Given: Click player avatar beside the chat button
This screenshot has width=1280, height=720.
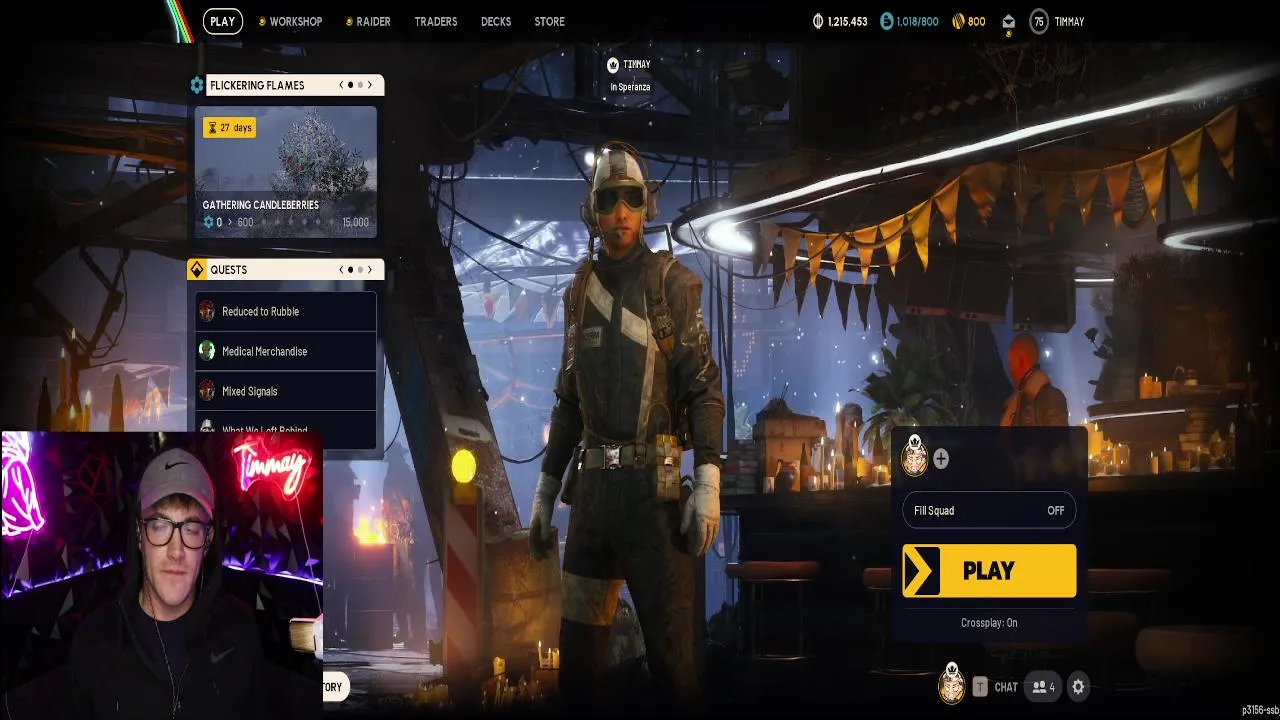Looking at the screenshot, I should [951, 684].
